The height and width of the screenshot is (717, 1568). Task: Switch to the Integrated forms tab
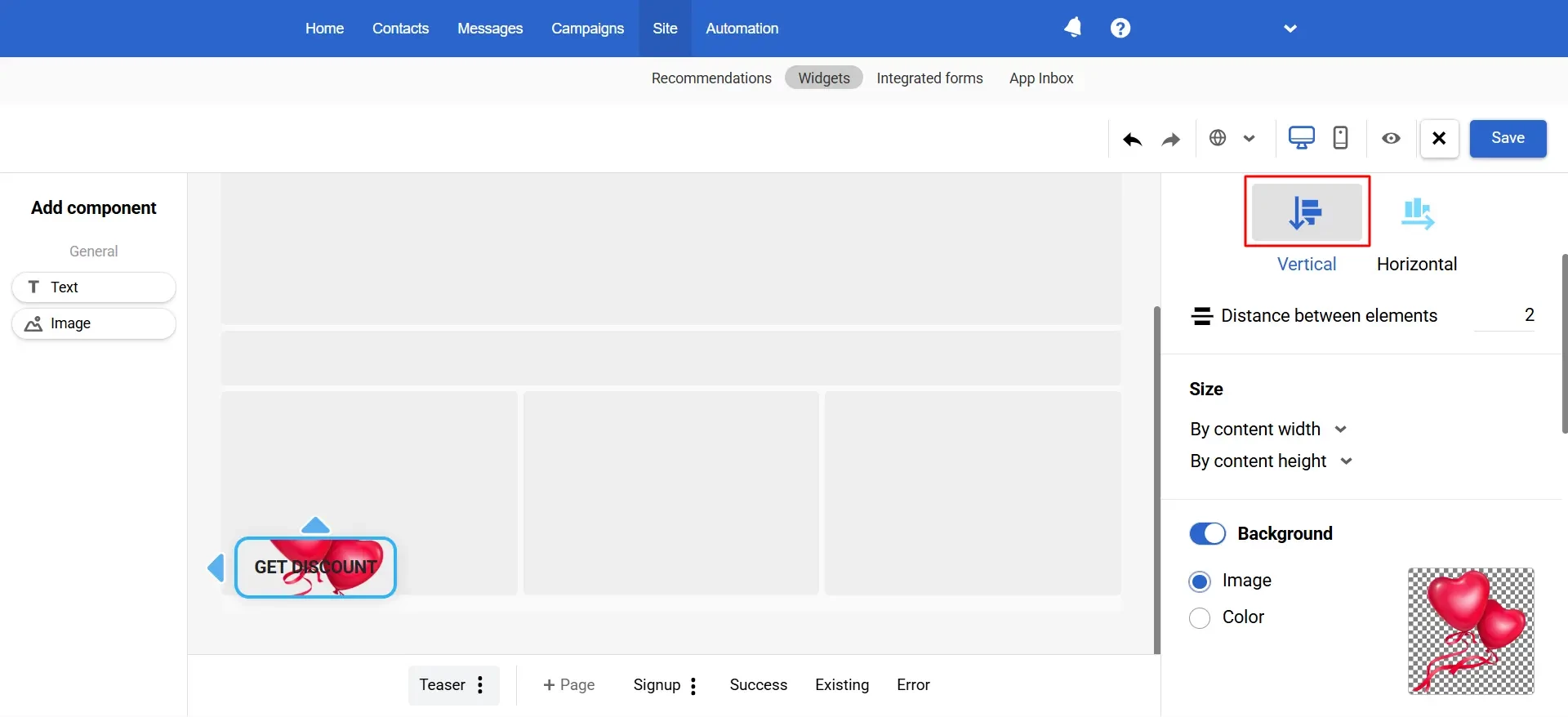pyautogui.click(x=929, y=78)
